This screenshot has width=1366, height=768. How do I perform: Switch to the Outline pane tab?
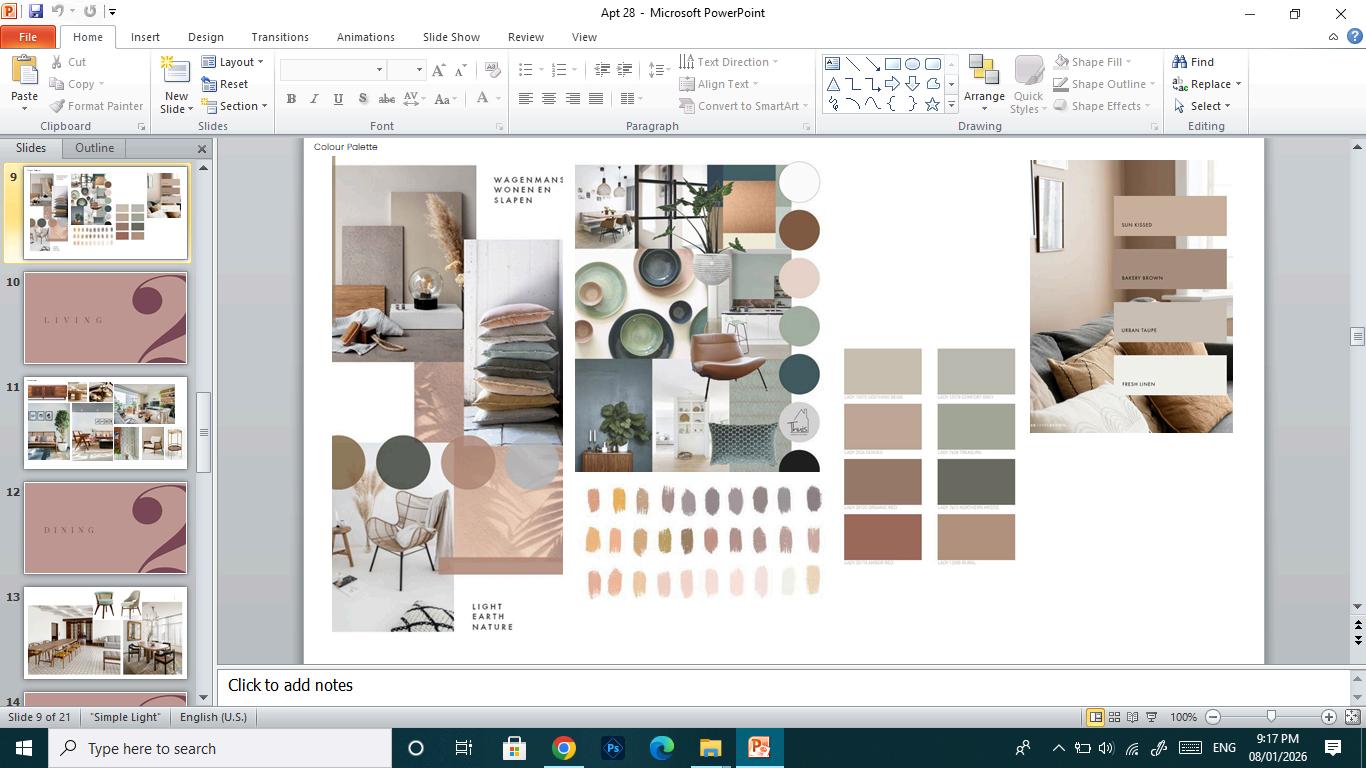pos(94,148)
